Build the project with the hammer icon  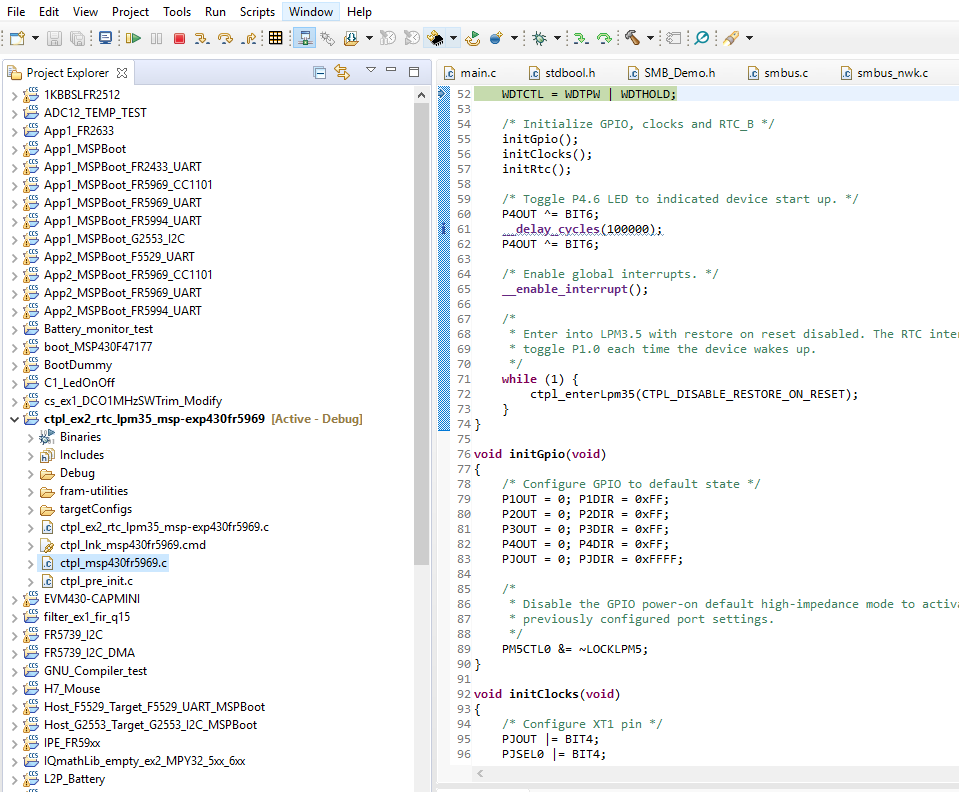pyautogui.click(x=632, y=37)
